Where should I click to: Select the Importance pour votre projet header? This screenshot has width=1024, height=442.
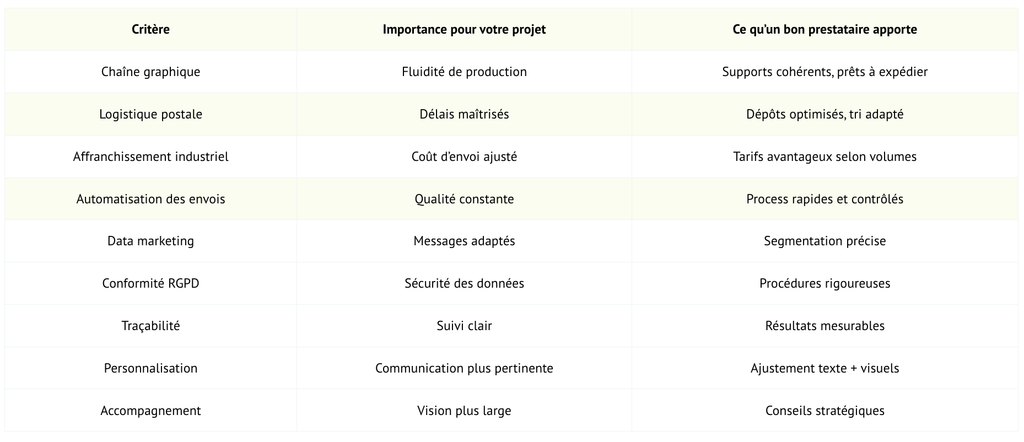coord(464,29)
